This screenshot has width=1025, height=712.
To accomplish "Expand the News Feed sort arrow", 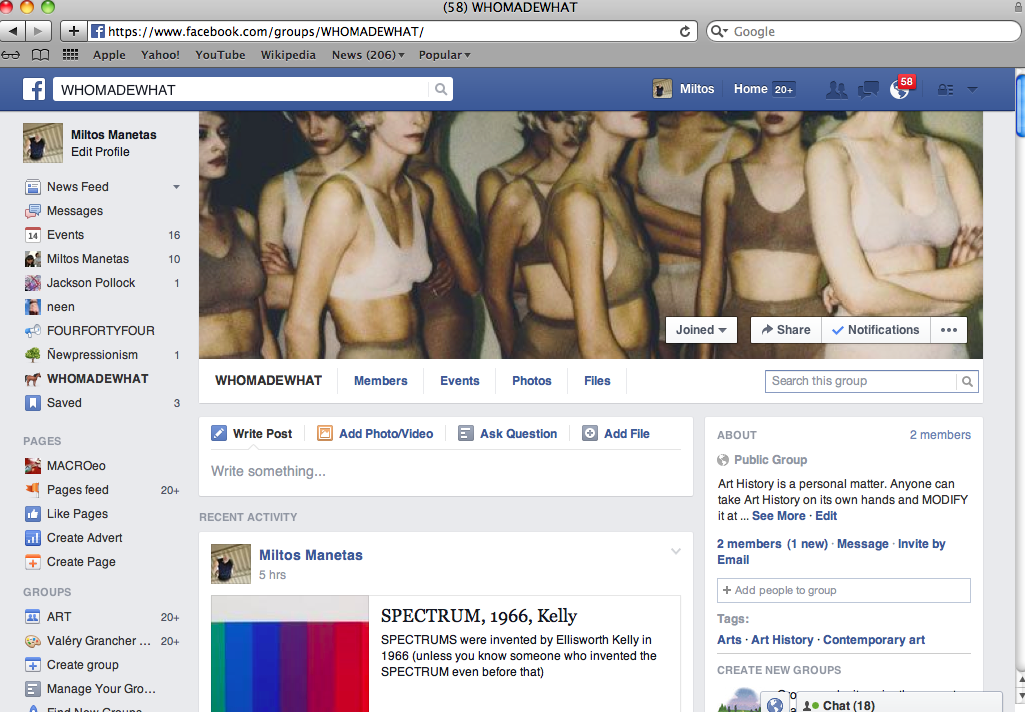I will click(x=176, y=187).
